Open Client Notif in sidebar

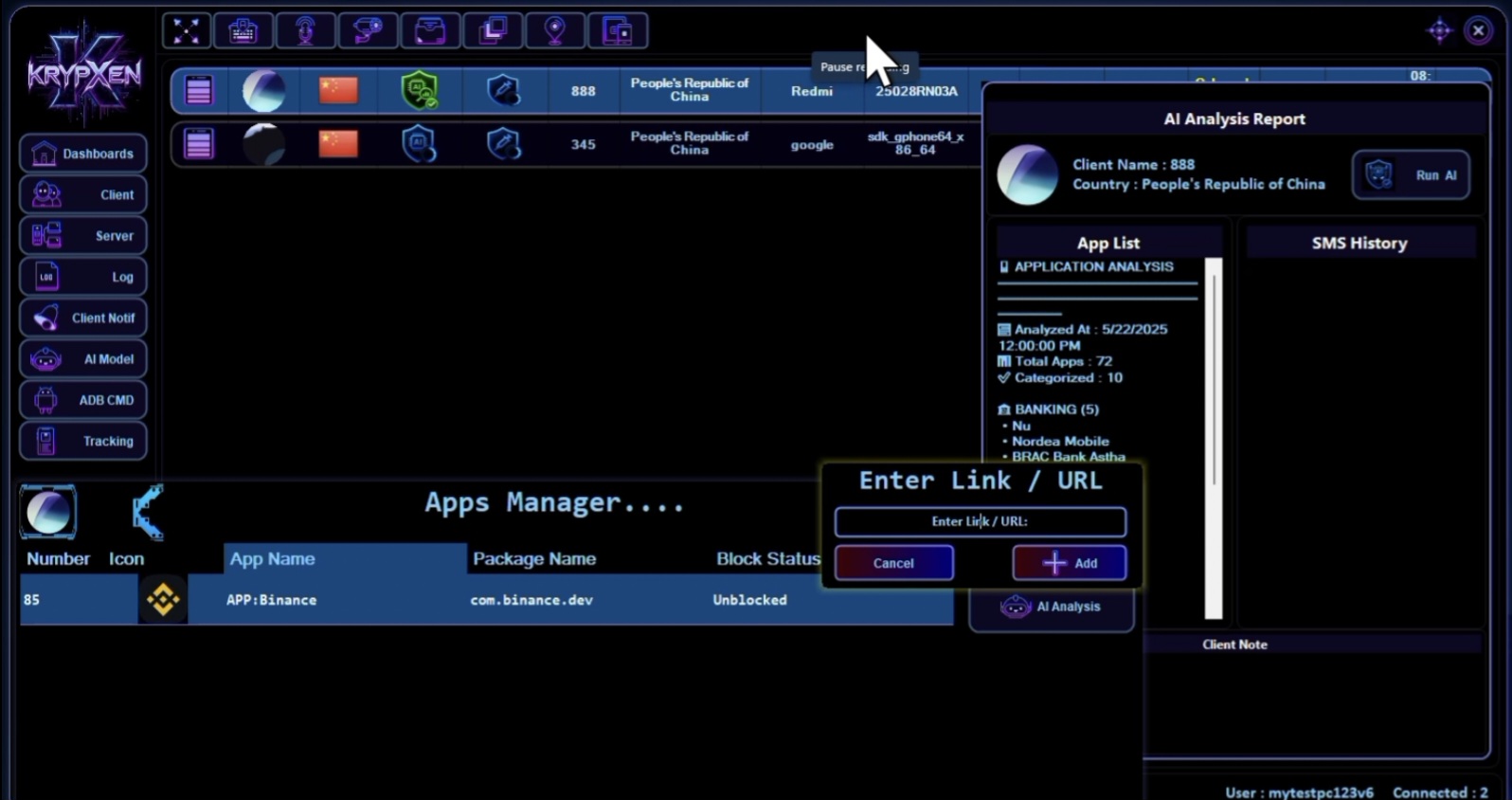(x=83, y=318)
